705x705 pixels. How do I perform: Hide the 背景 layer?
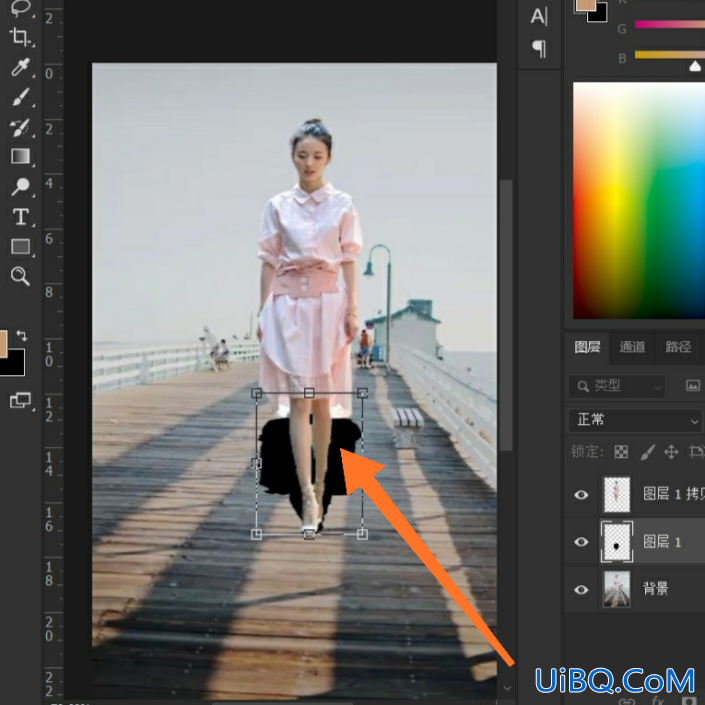[581, 589]
